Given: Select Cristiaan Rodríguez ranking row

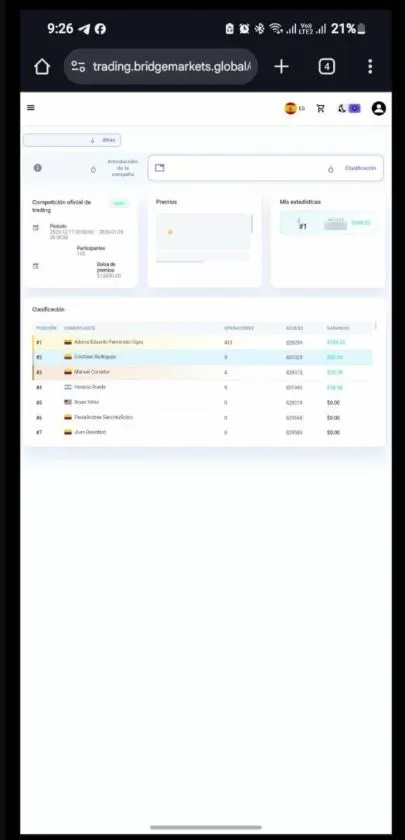Looking at the screenshot, I should point(202,357).
